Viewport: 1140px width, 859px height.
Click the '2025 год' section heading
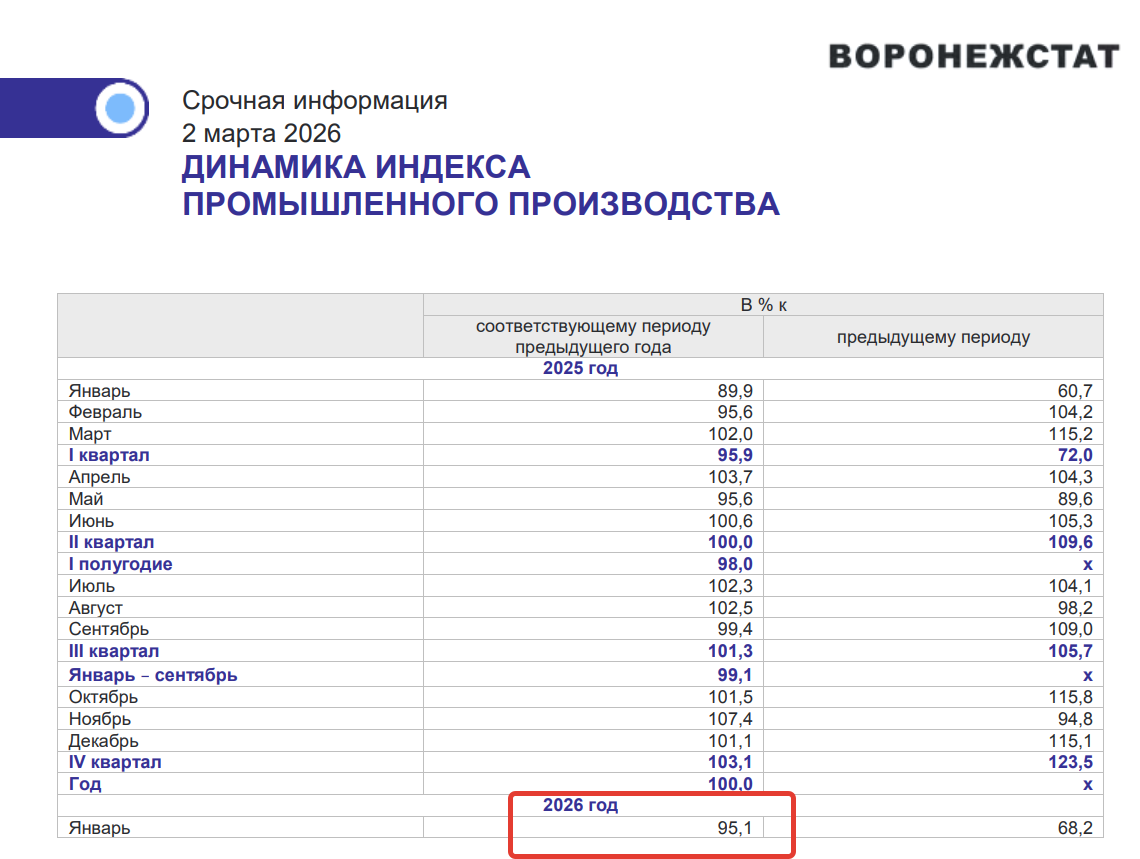coord(580,369)
